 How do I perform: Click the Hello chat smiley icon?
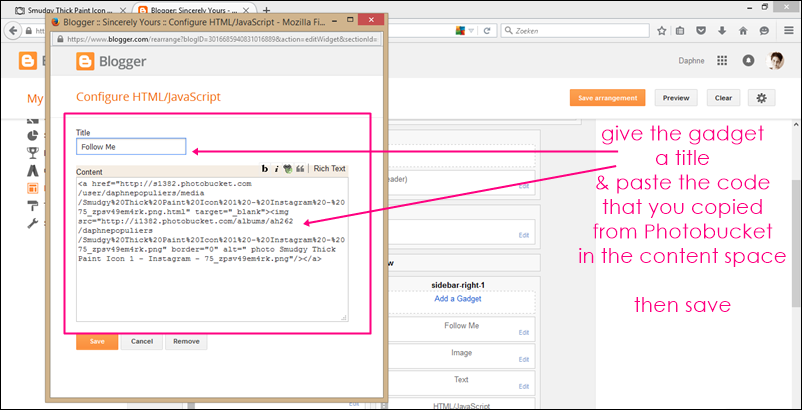click(x=764, y=31)
